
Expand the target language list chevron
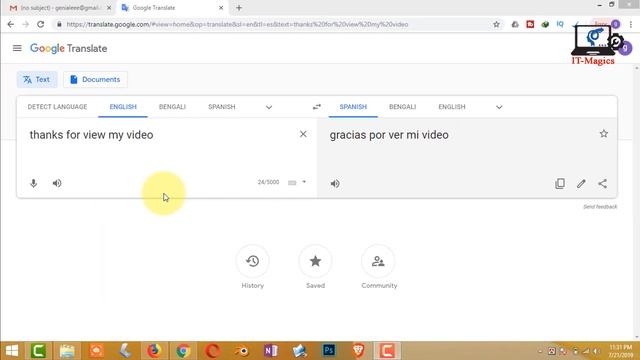499,107
